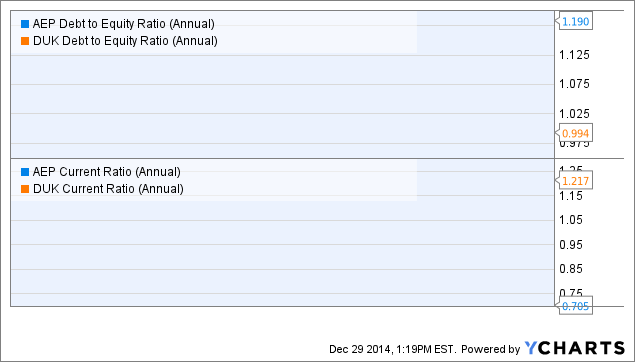Select the AEP Current Ratio legend label
635x362 pixels.
107,172
